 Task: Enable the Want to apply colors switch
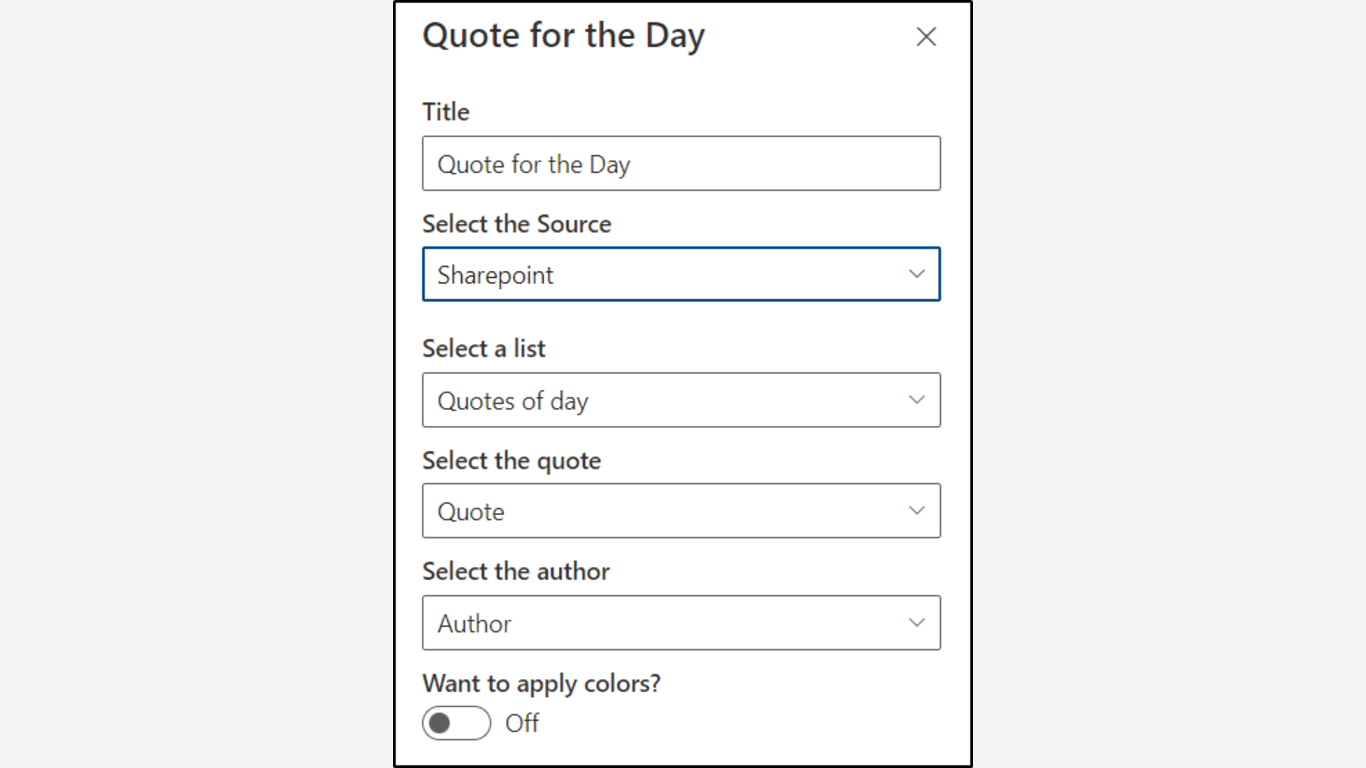click(457, 723)
